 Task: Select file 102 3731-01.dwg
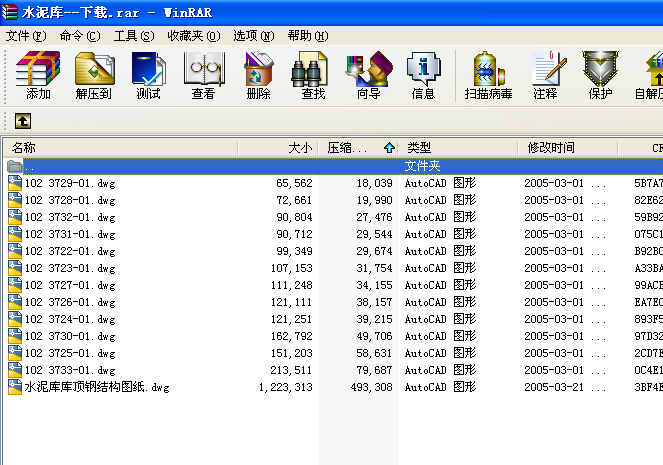tap(70, 234)
